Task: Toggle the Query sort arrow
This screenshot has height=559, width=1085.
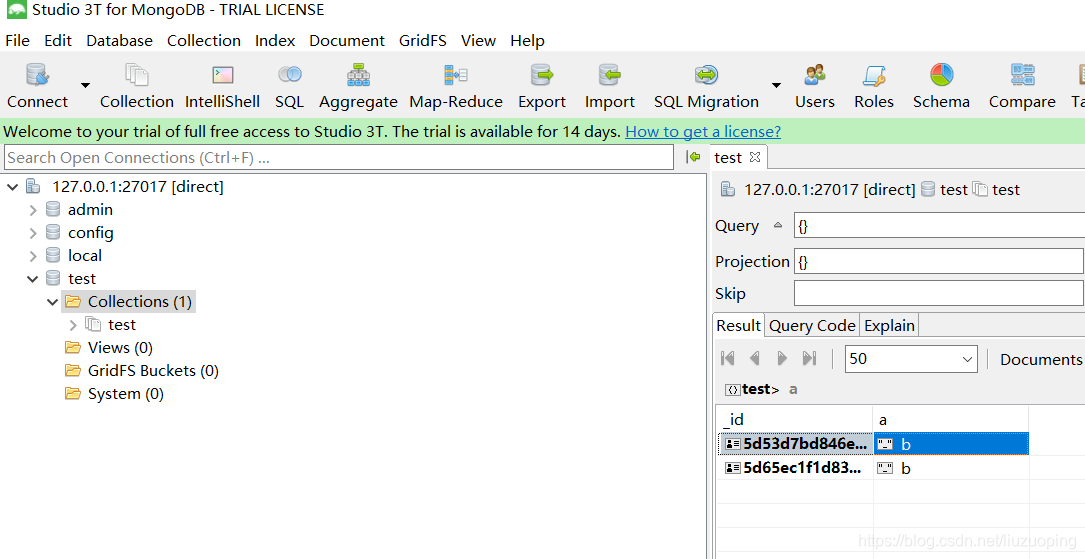Action: pos(778,225)
